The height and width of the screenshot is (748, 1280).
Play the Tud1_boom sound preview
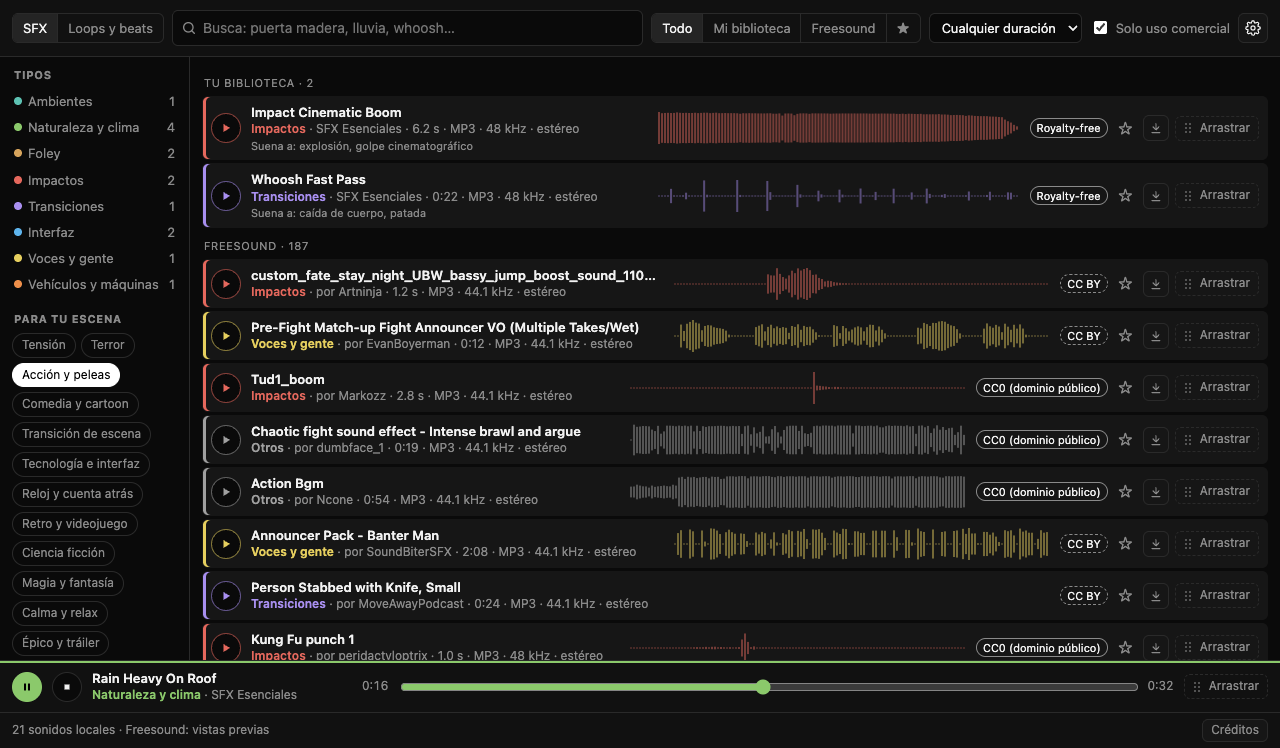226,387
